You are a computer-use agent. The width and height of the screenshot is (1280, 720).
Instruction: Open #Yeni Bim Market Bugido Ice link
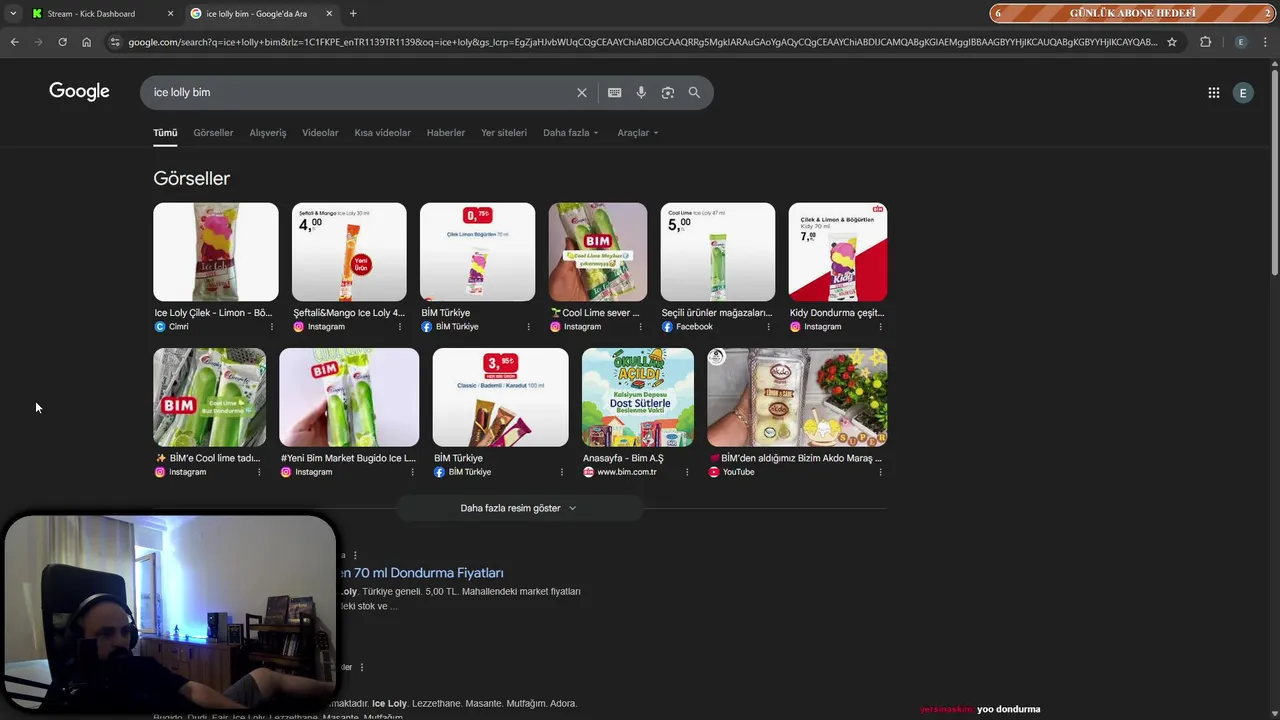click(348, 458)
